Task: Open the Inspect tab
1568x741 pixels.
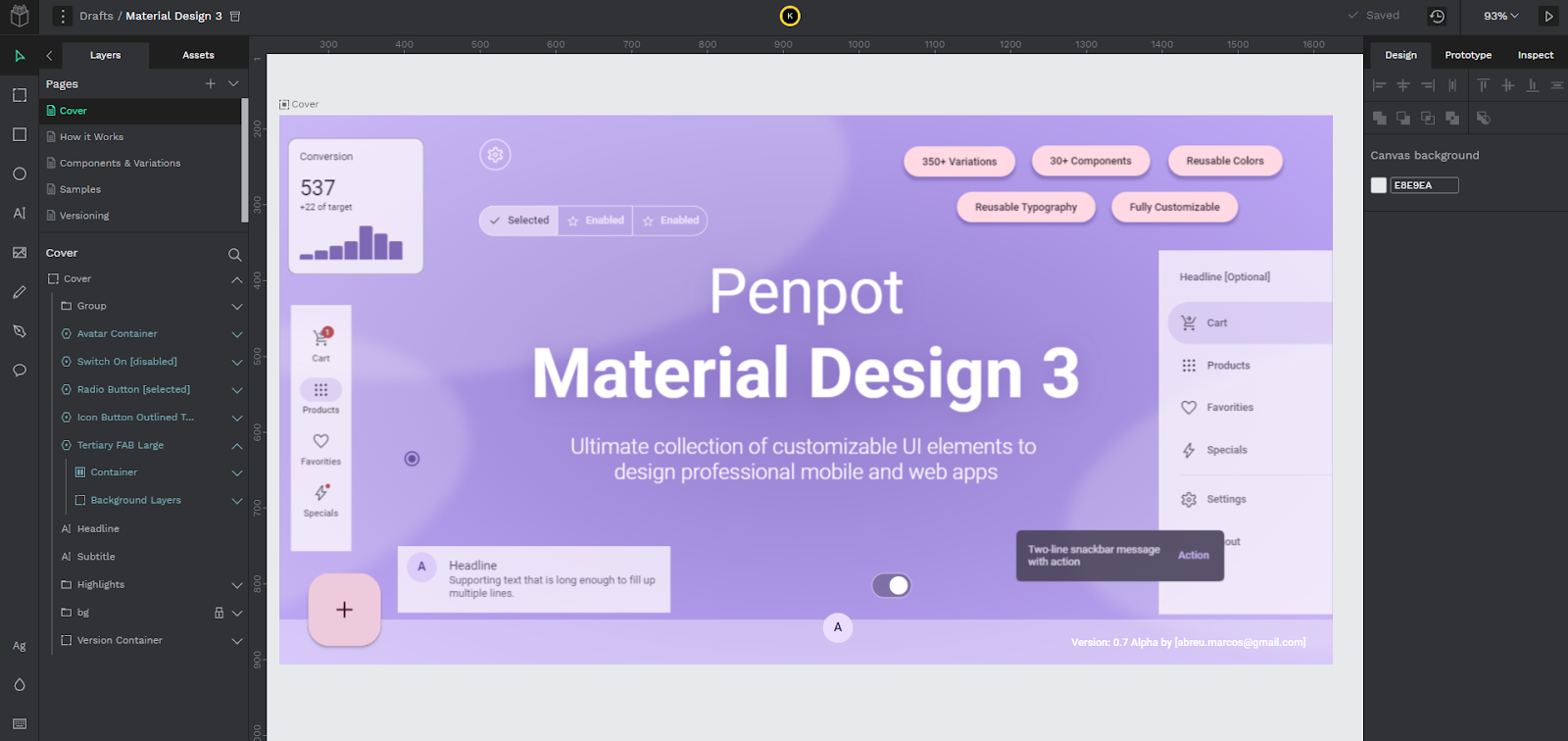Action: (x=1536, y=55)
